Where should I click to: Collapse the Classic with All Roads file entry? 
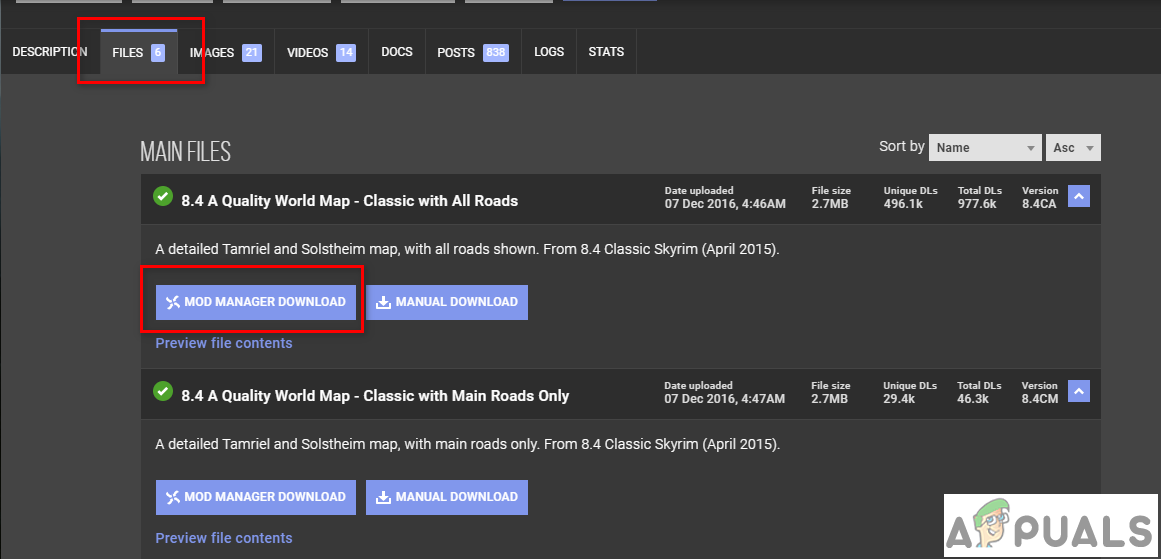(x=1078, y=197)
